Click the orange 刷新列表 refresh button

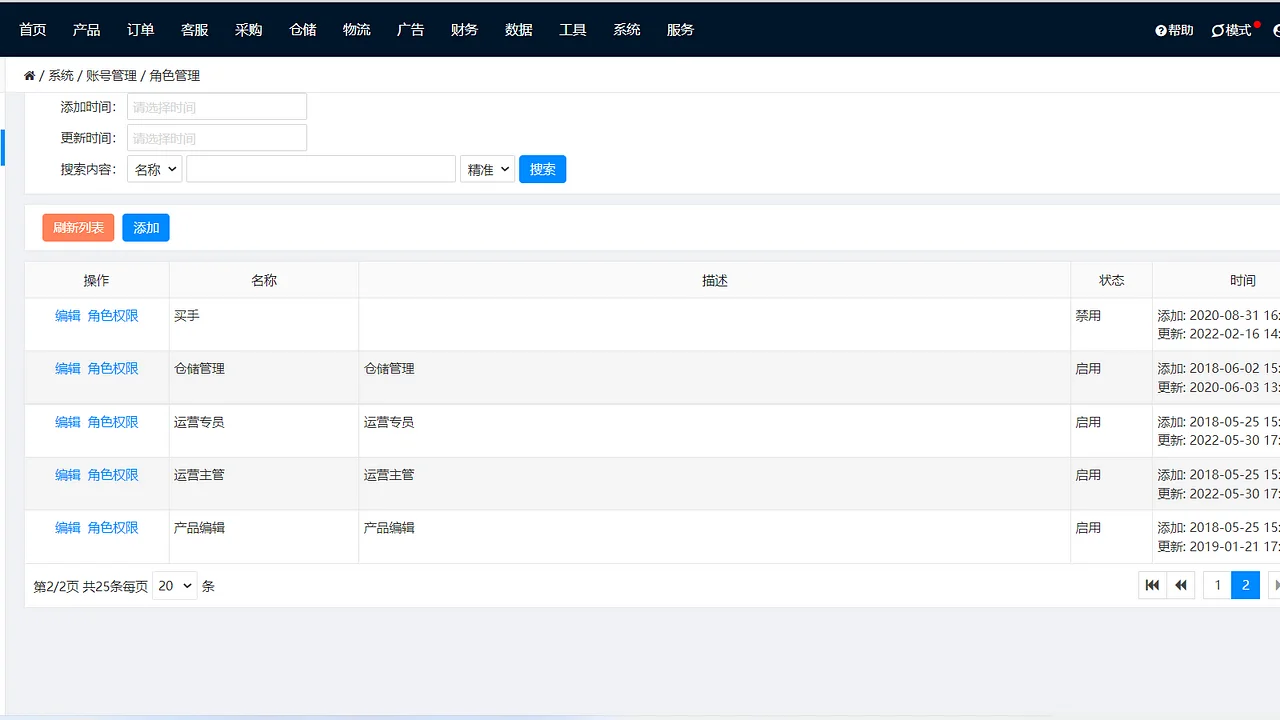pos(78,227)
